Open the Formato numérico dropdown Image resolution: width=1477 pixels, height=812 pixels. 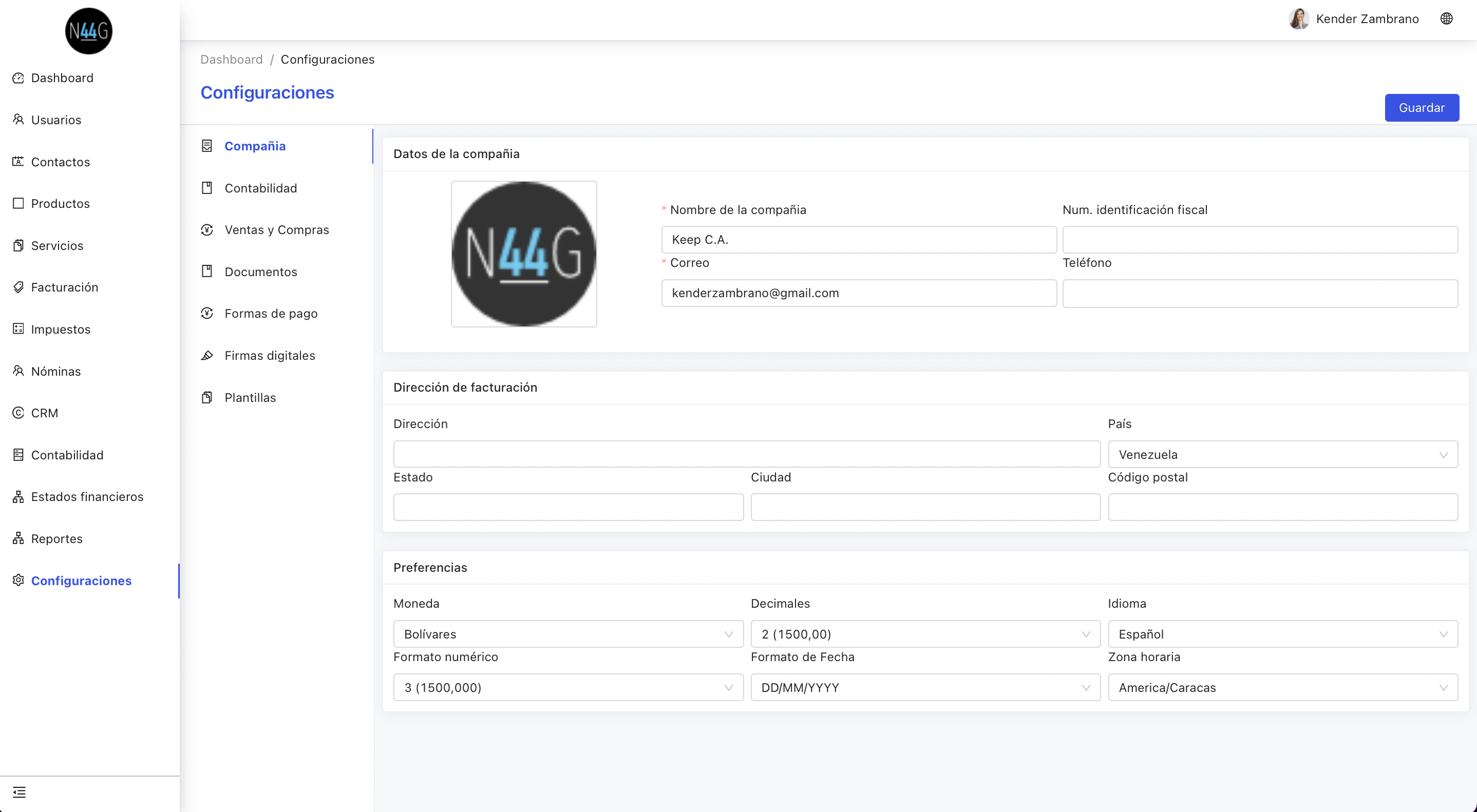568,687
